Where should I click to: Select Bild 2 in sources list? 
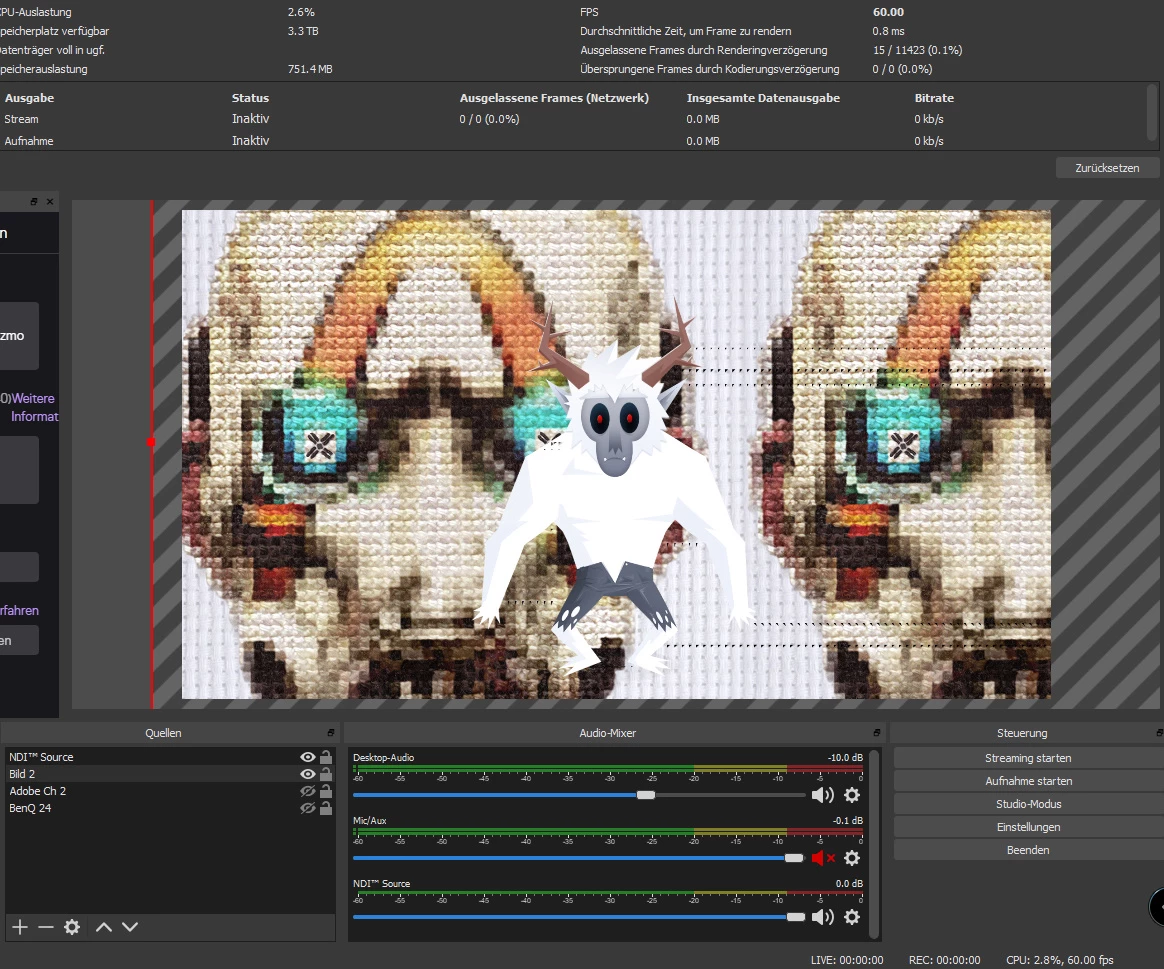(170, 774)
